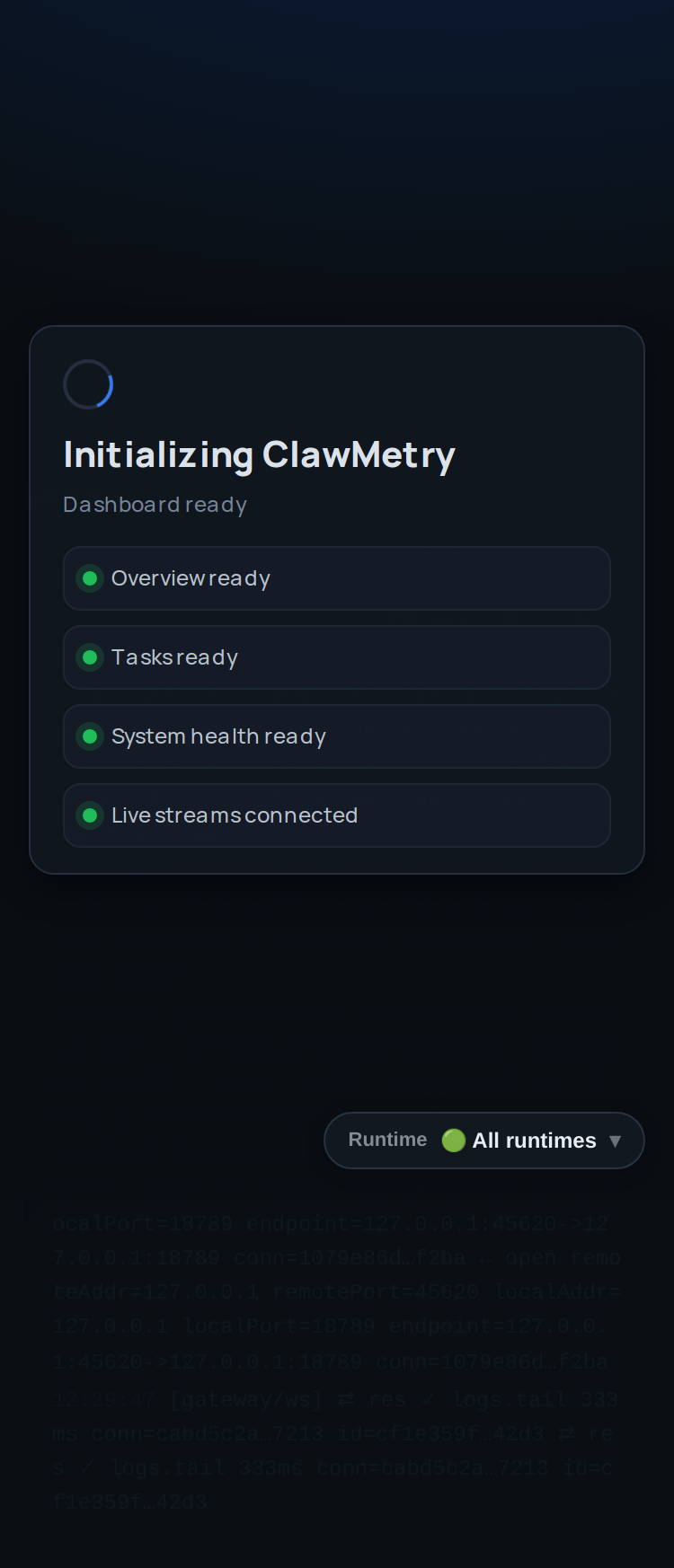Click the green dot beside Tasks ready
This screenshot has width=674, height=1568.
[90, 657]
